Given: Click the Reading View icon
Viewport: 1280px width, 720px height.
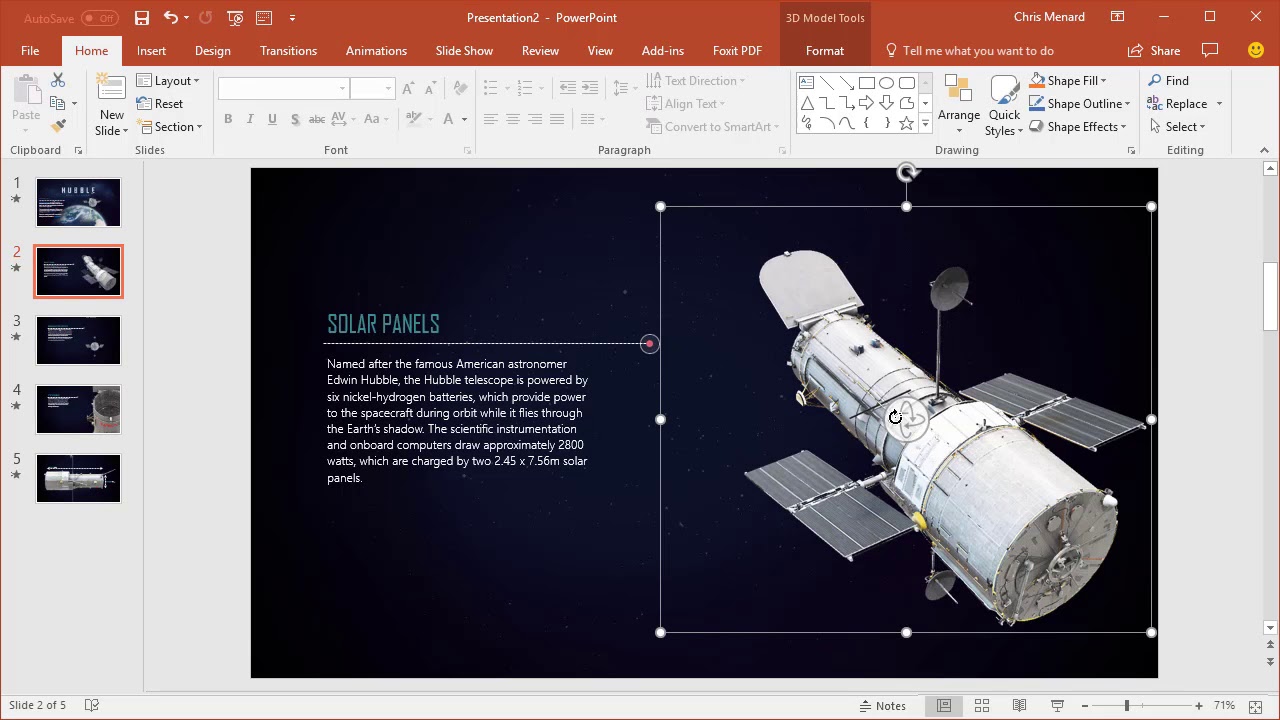Looking at the screenshot, I should [1019, 705].
